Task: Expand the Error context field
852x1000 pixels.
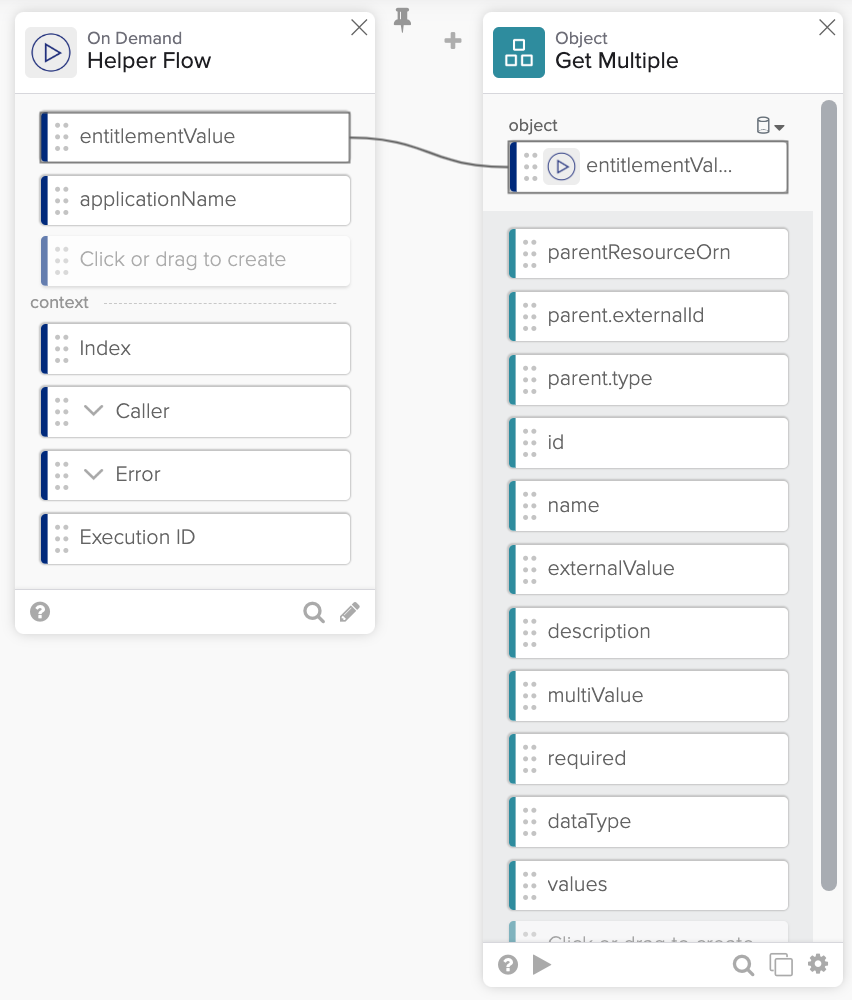Action: (x=94, y=474)
